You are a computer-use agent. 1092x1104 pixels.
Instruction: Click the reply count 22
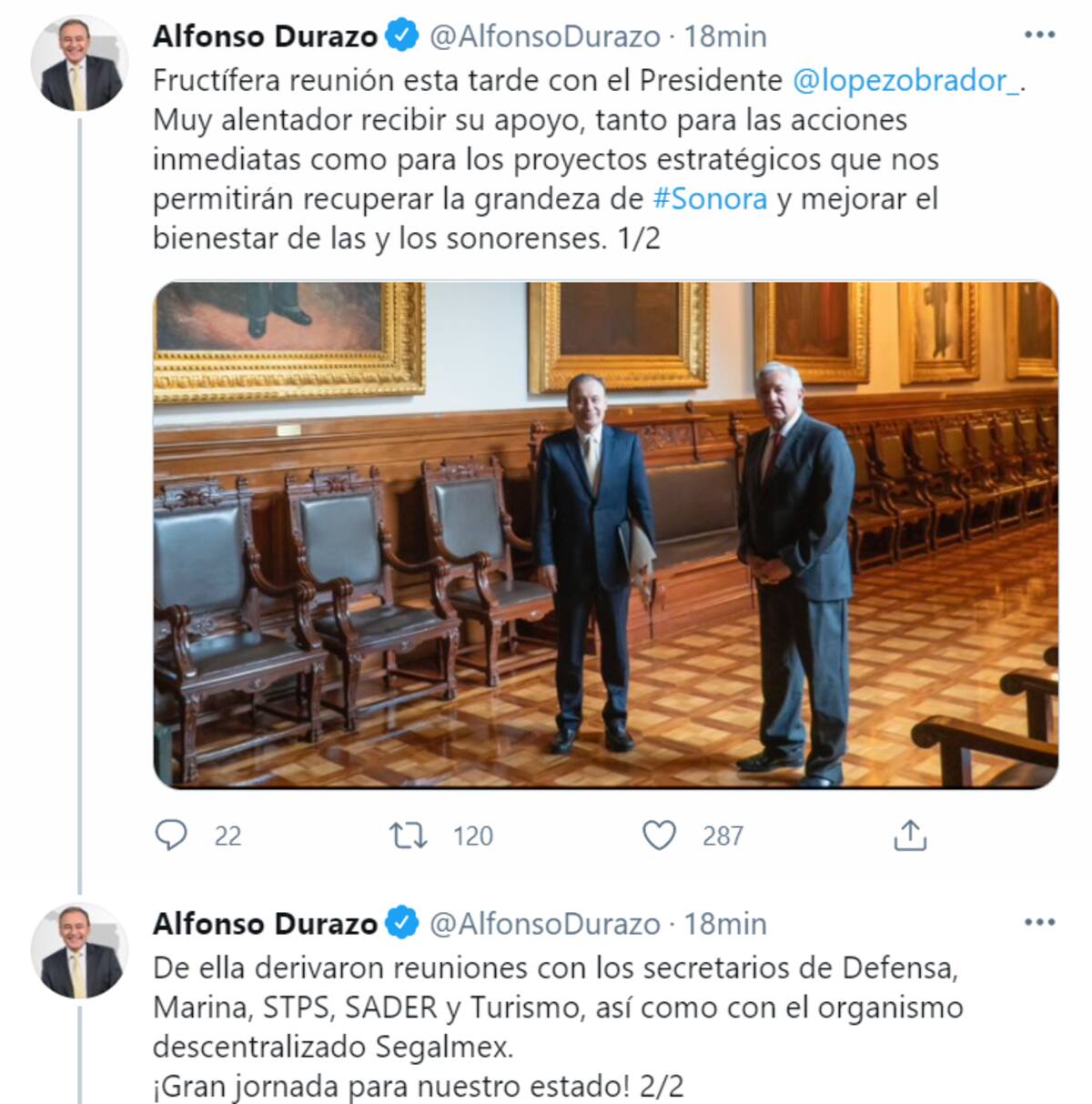coord(227,836)
